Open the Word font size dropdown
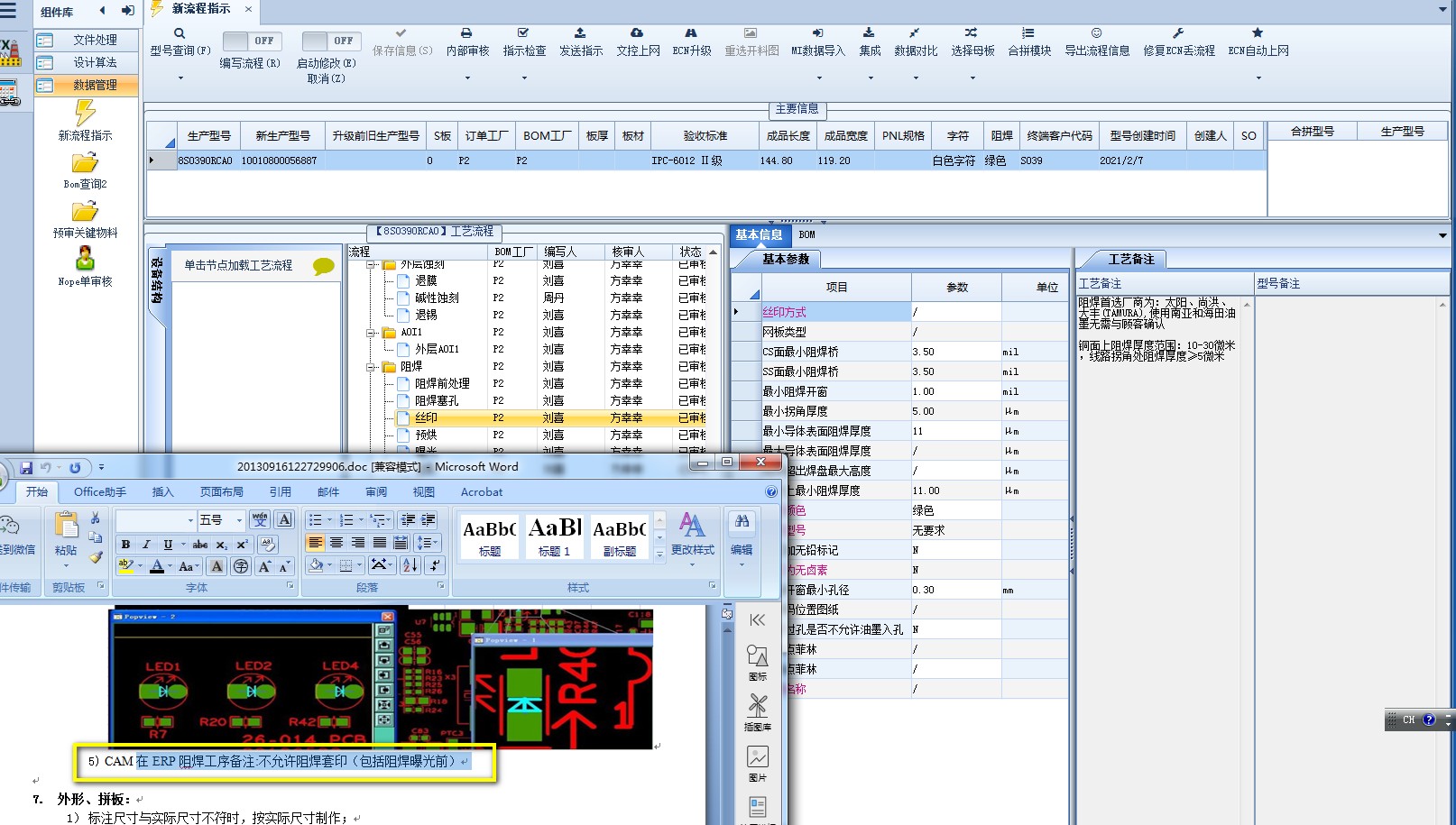Viewport: 1456px width, 825px height. coord(239,520)
